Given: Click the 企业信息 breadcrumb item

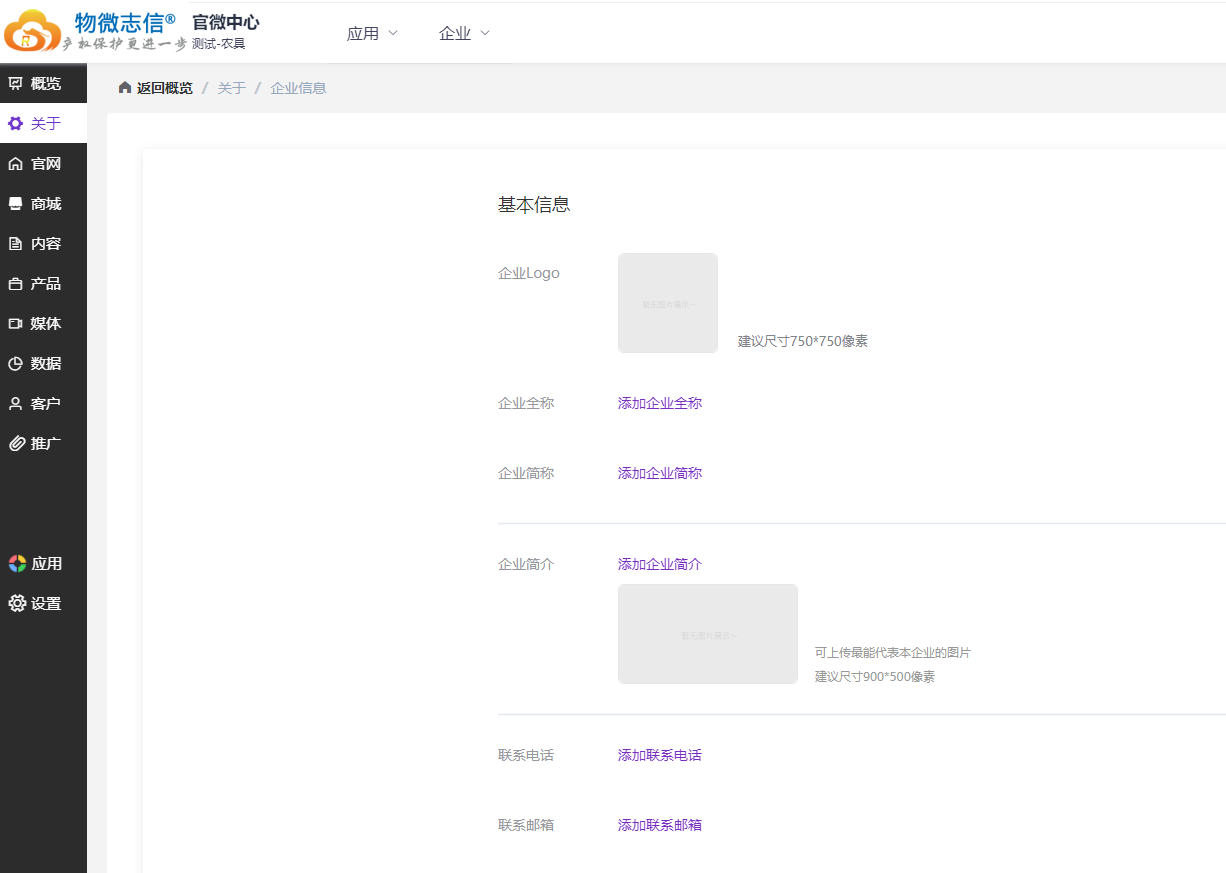Looking at the screenshot, I should [x=298, y=88].
